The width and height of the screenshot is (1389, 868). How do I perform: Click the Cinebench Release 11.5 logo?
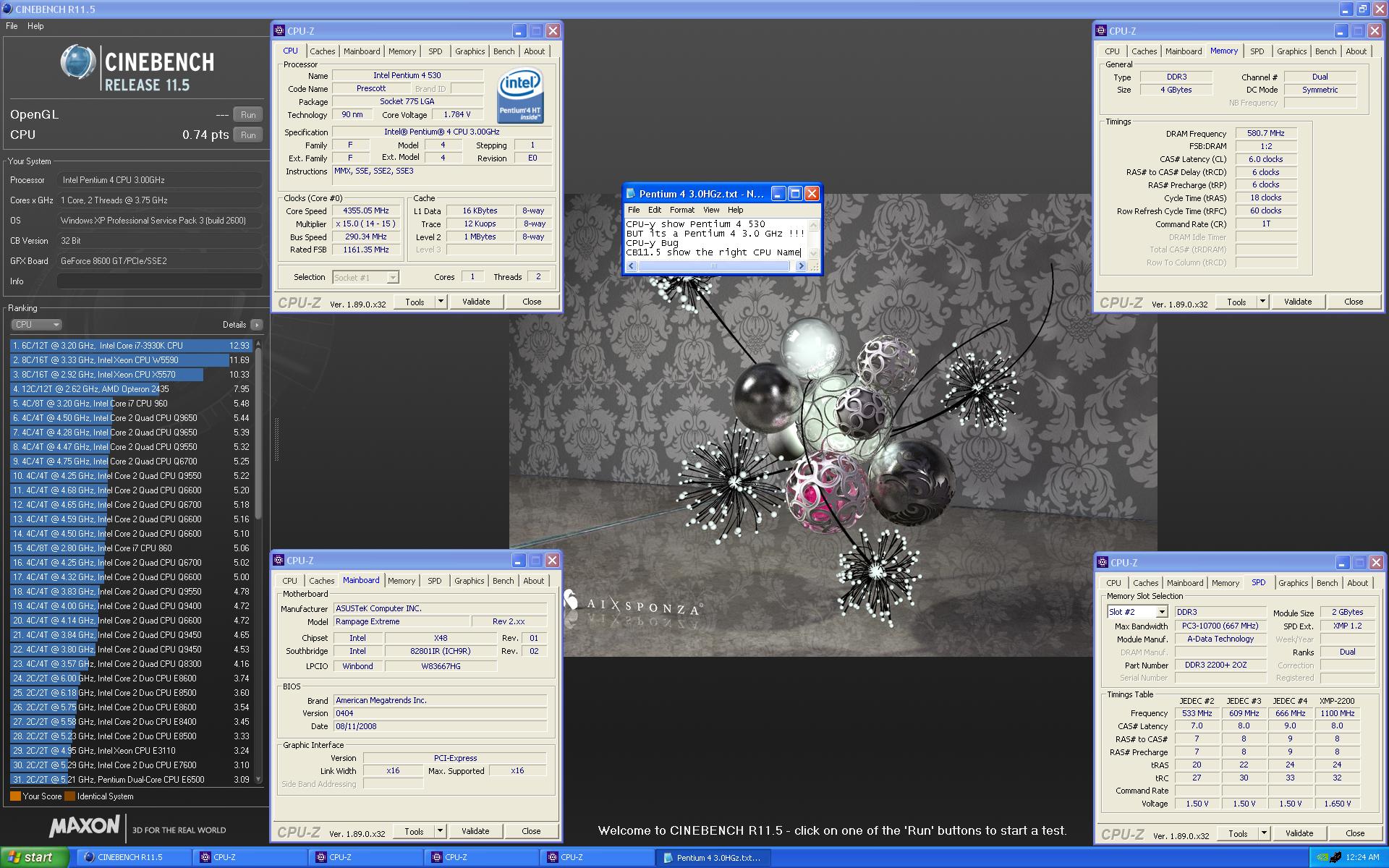click(x=137, y=68)
